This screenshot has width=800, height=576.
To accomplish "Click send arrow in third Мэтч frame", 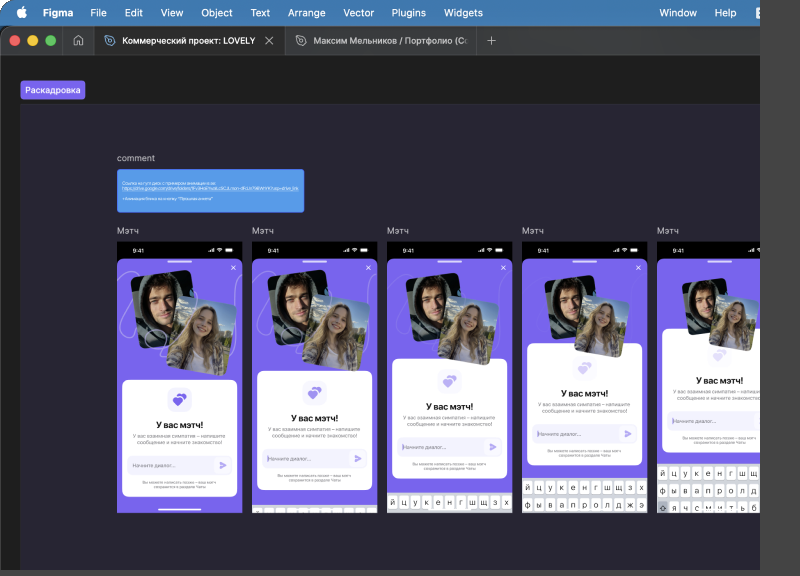I will [x=493, y=447].
